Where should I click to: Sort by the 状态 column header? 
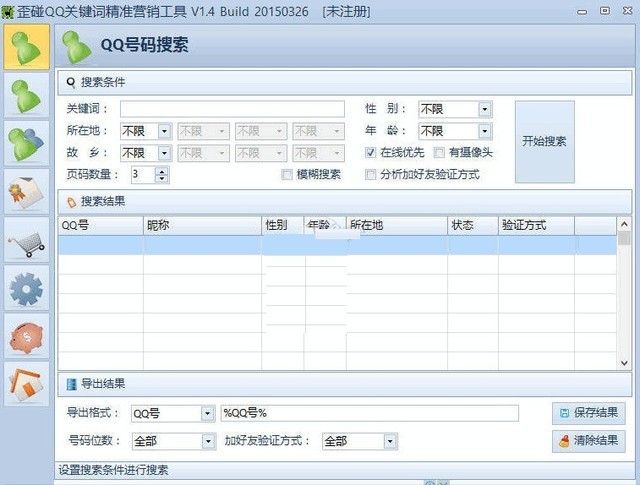tap(473, 225)
